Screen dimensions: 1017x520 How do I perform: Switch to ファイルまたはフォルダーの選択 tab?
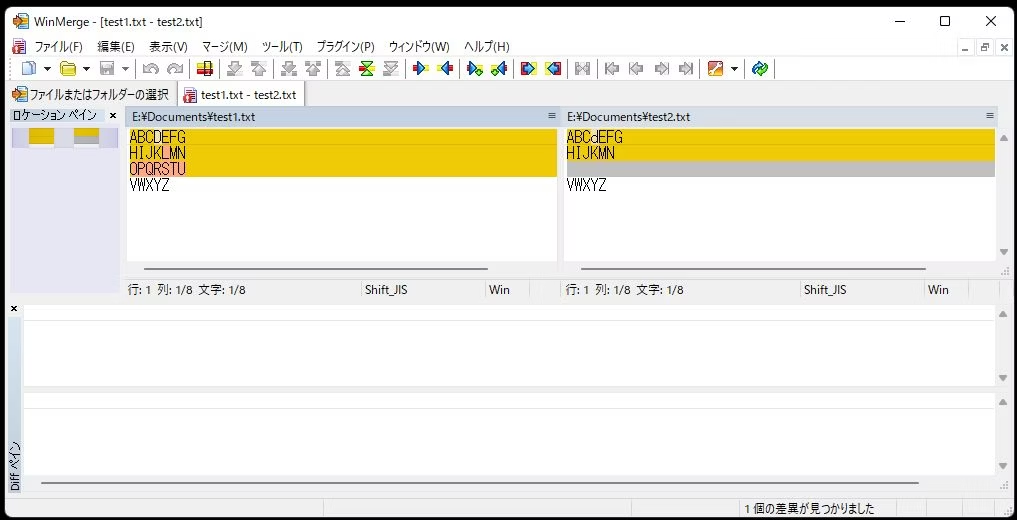[x=92, y=94]
